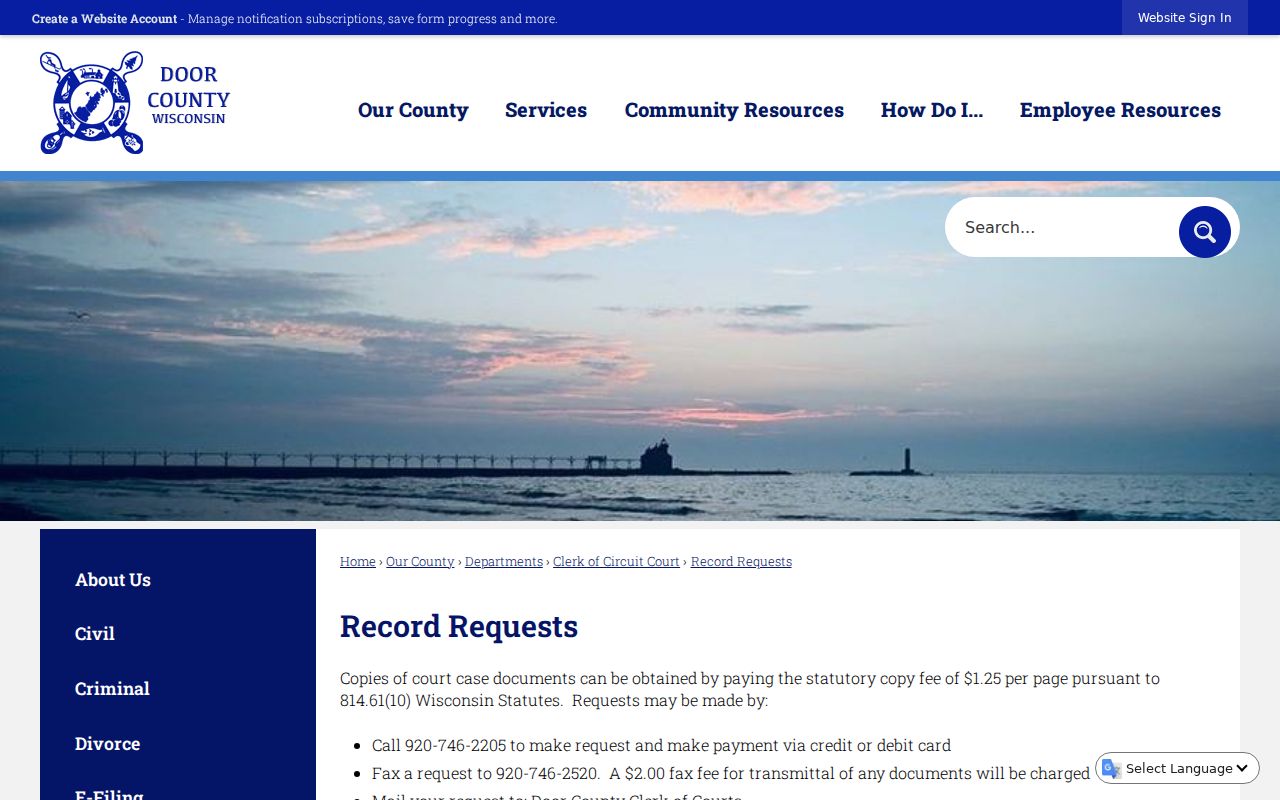Open the Services menu
The height and width of the screenshot is (800, 1280).
point(546,110)
